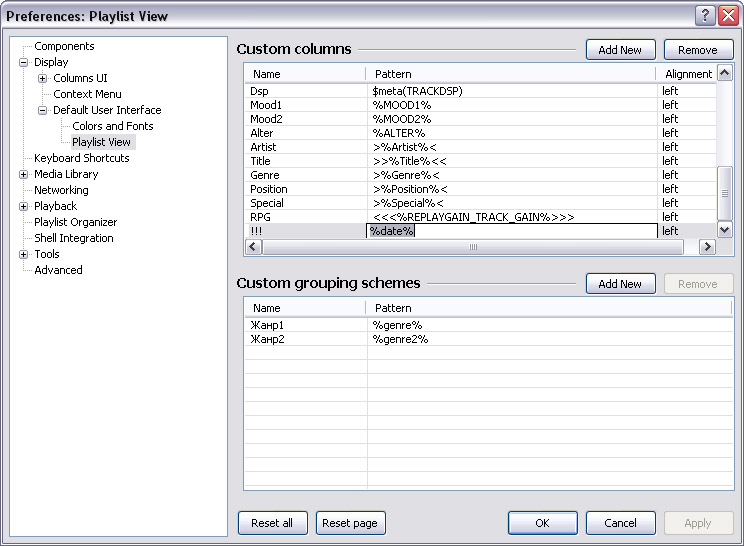
Task: Click the Help question mark icon
Action: point(703,16)
